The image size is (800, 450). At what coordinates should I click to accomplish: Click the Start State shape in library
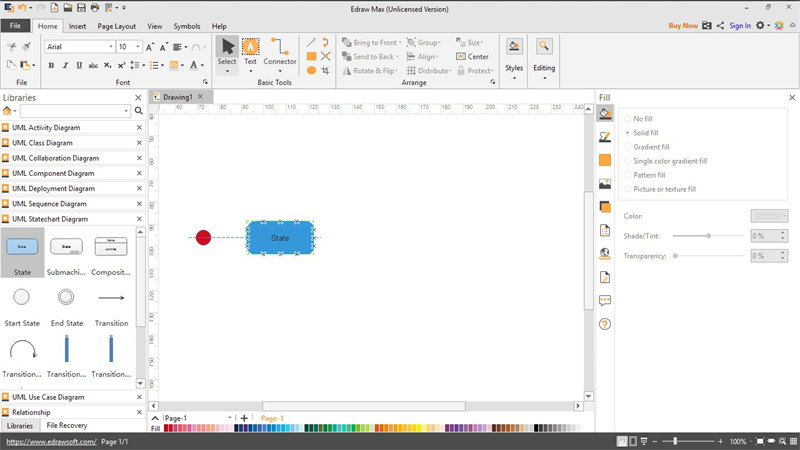coord(21,298)
